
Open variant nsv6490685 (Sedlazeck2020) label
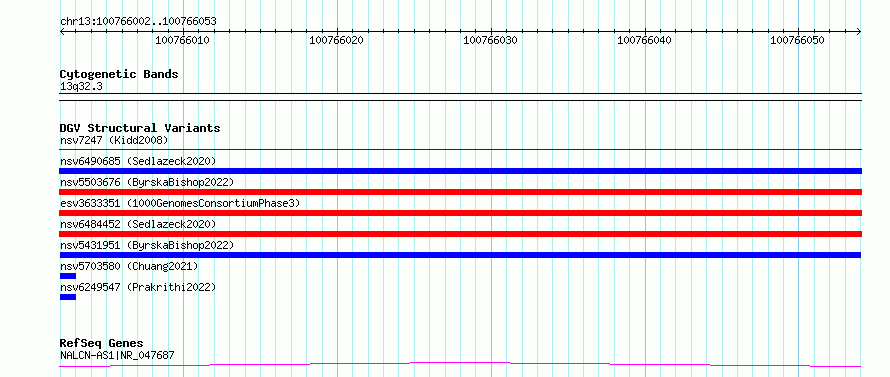[138, 161]
